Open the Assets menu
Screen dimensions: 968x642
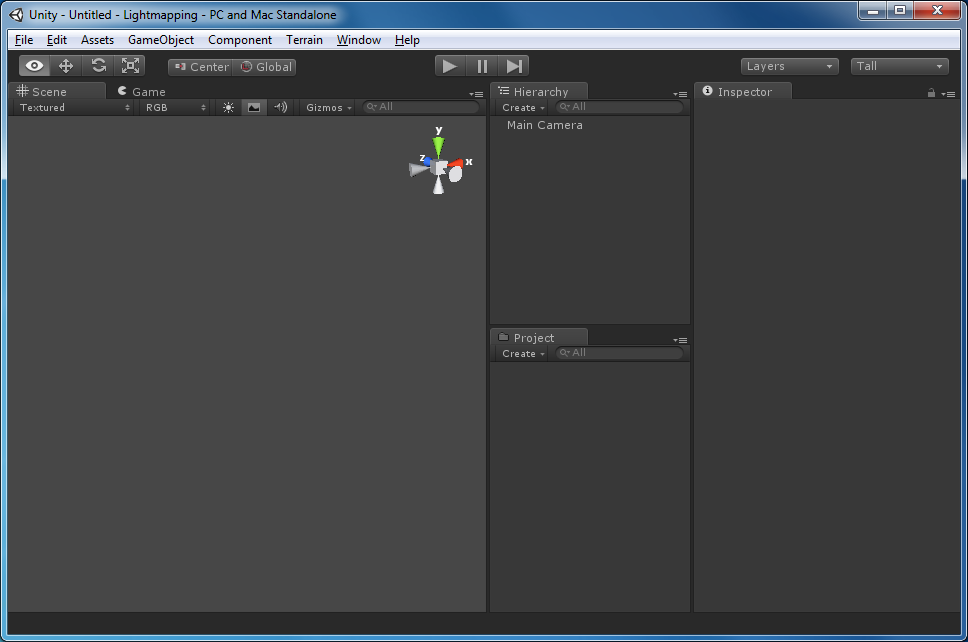coord(98,40)
